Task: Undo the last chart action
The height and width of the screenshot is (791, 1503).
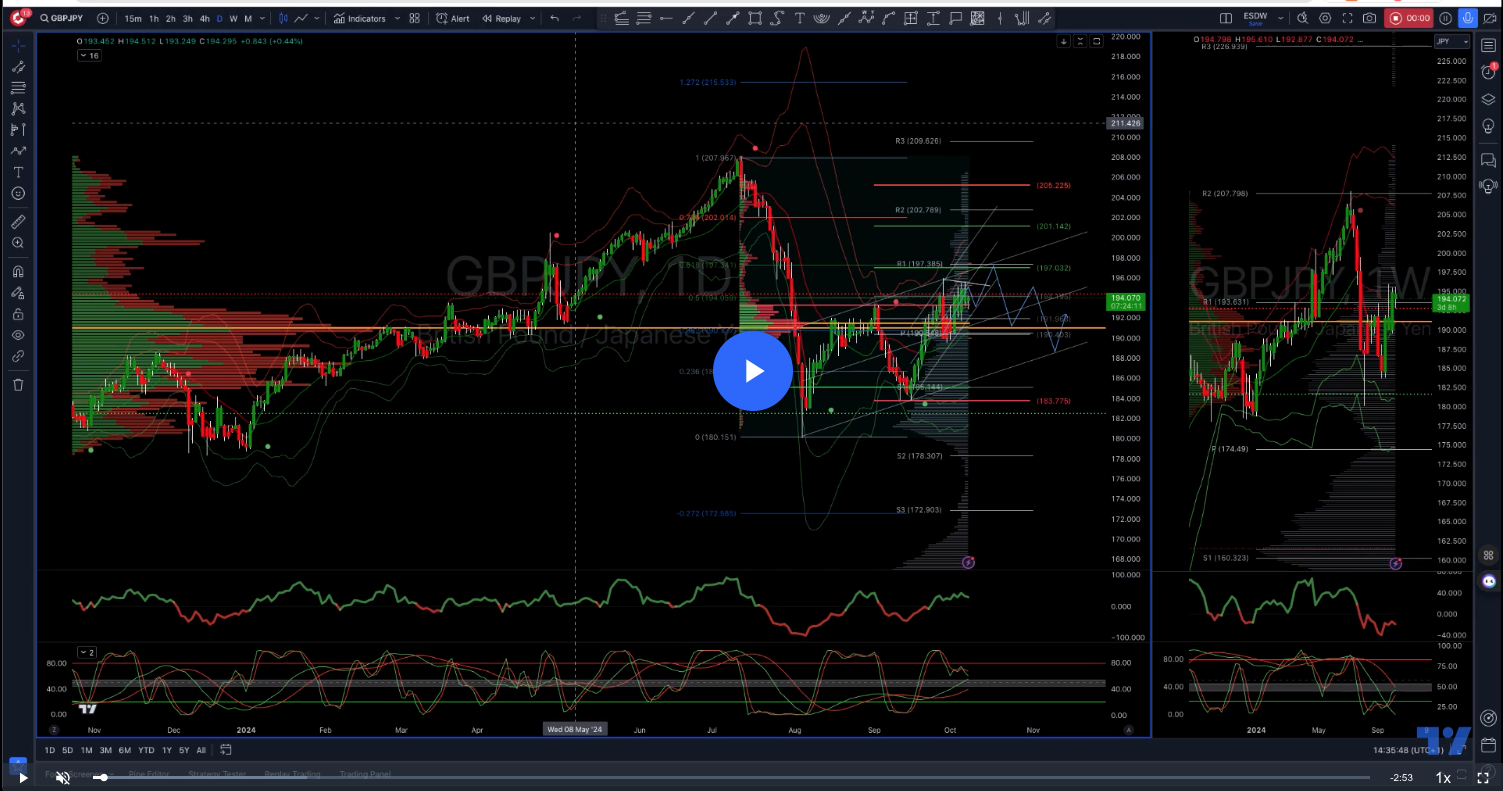Action: (x=555, y=18)
